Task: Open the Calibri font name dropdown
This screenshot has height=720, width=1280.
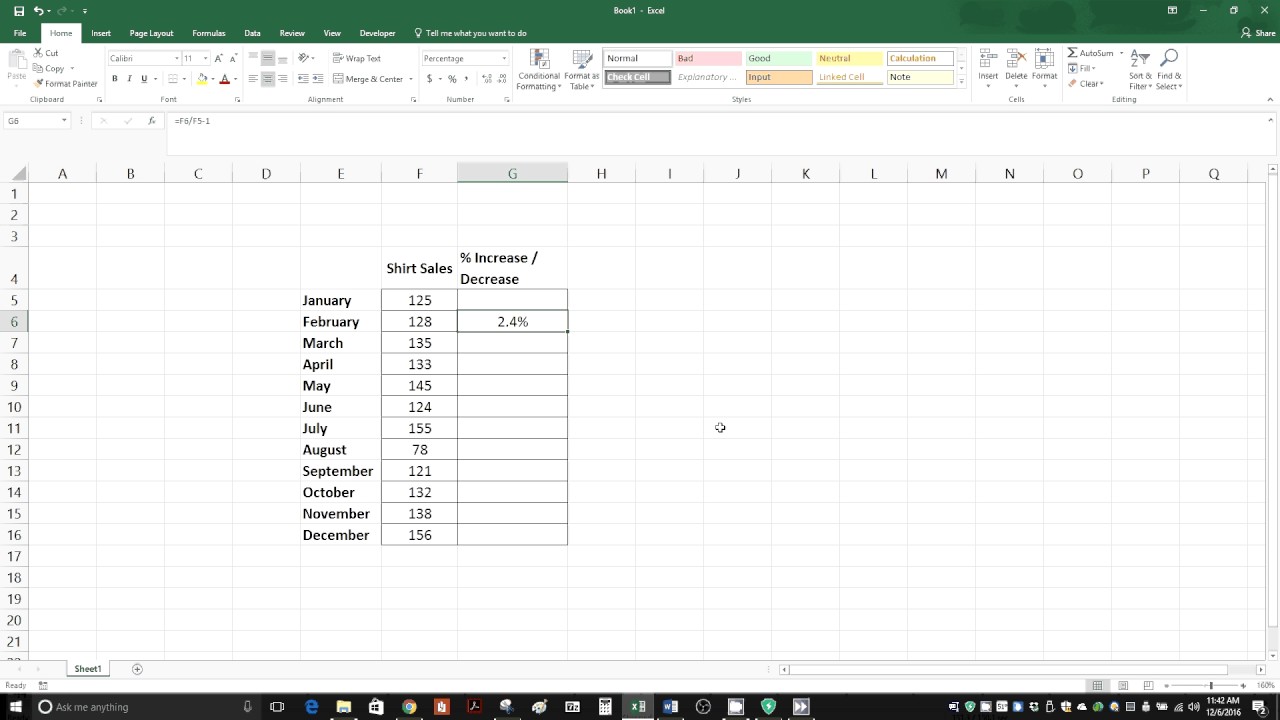Action: pyautogui.click(x=177, y=58)
